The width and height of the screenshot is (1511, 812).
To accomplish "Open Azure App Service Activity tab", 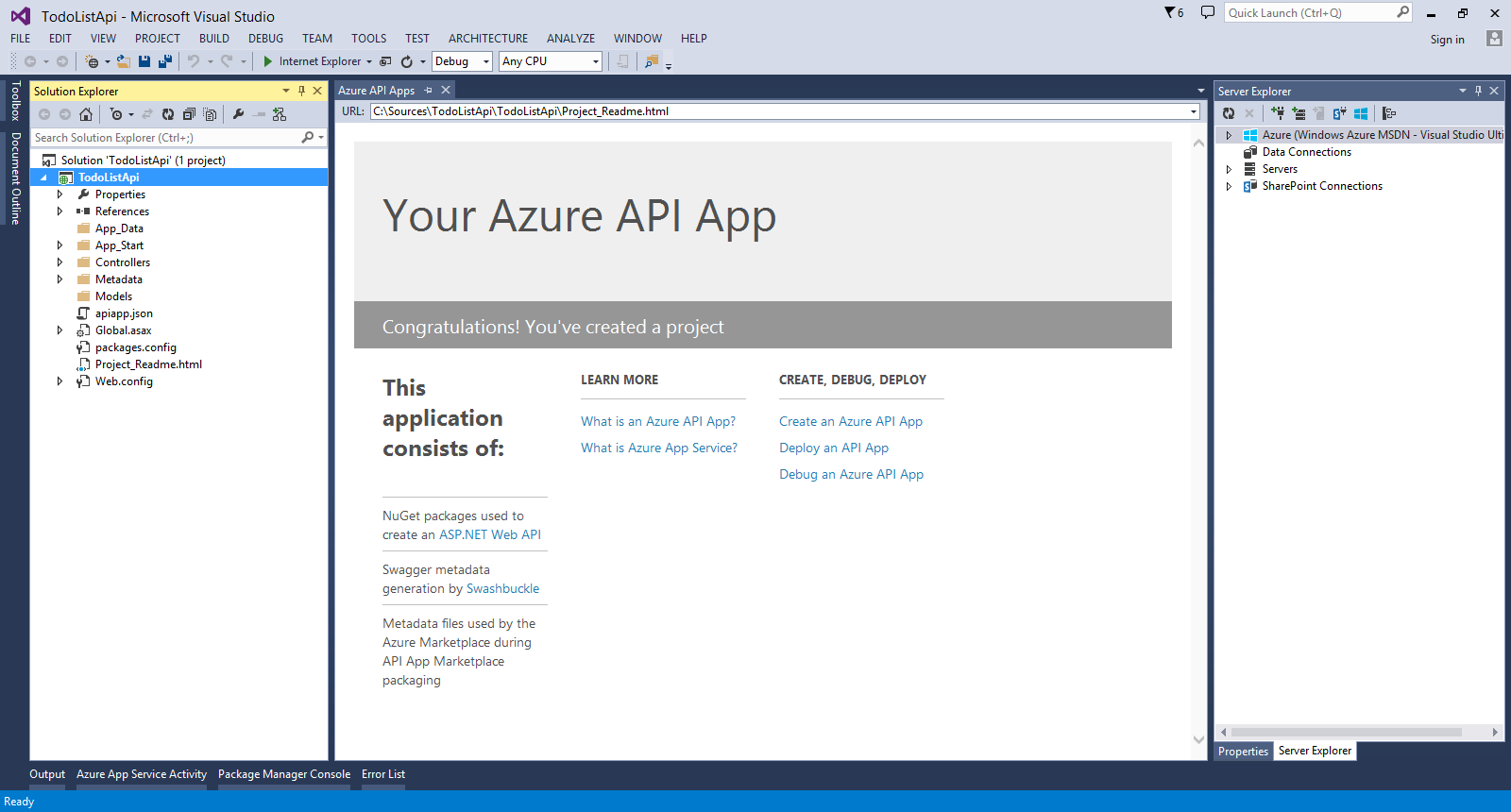I will click(x=142, y=774).
